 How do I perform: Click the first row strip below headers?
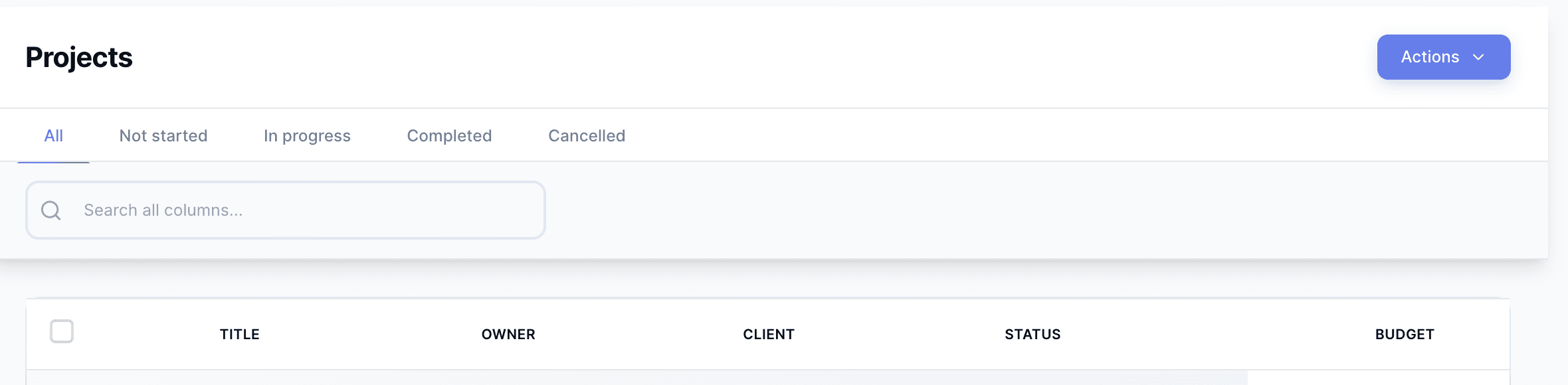[637, 378]
